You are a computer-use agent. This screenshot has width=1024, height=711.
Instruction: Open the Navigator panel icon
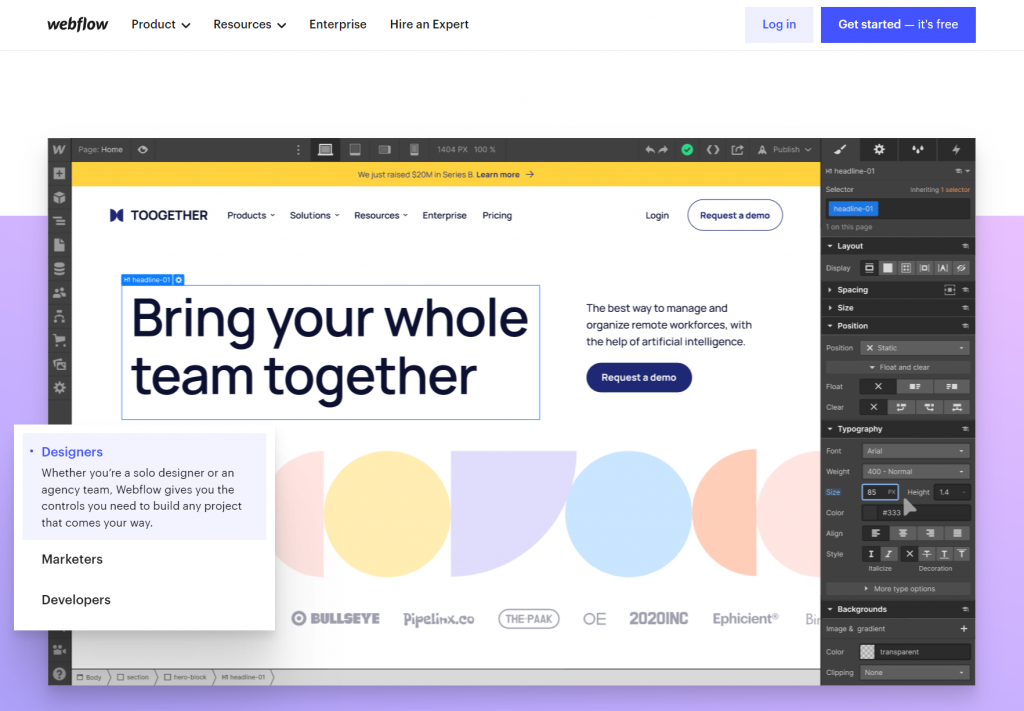click(59, 221)
